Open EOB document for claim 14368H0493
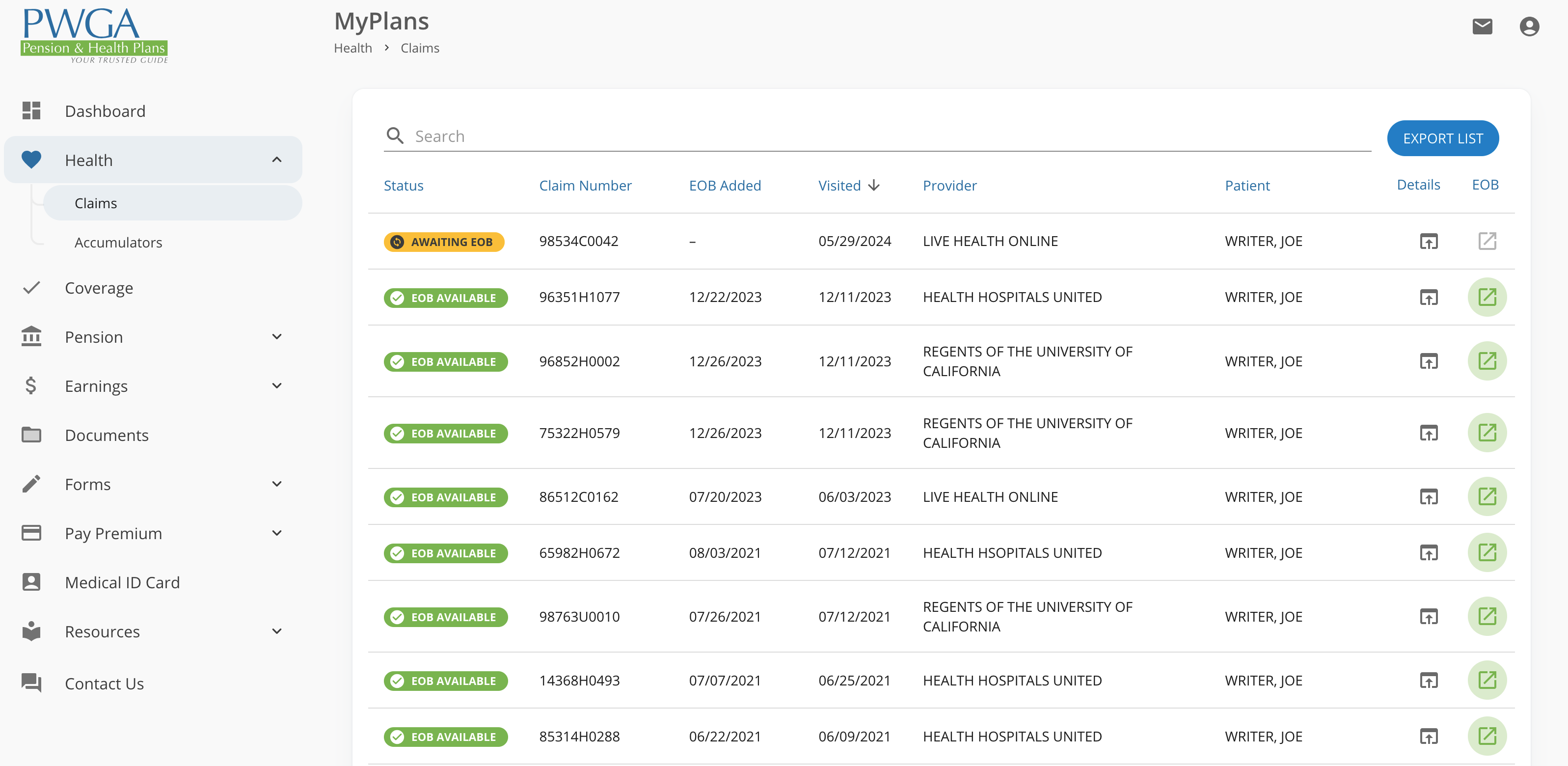Image resolution: width=1568 pixels, height=766 pixels. tap(1487, 680)
